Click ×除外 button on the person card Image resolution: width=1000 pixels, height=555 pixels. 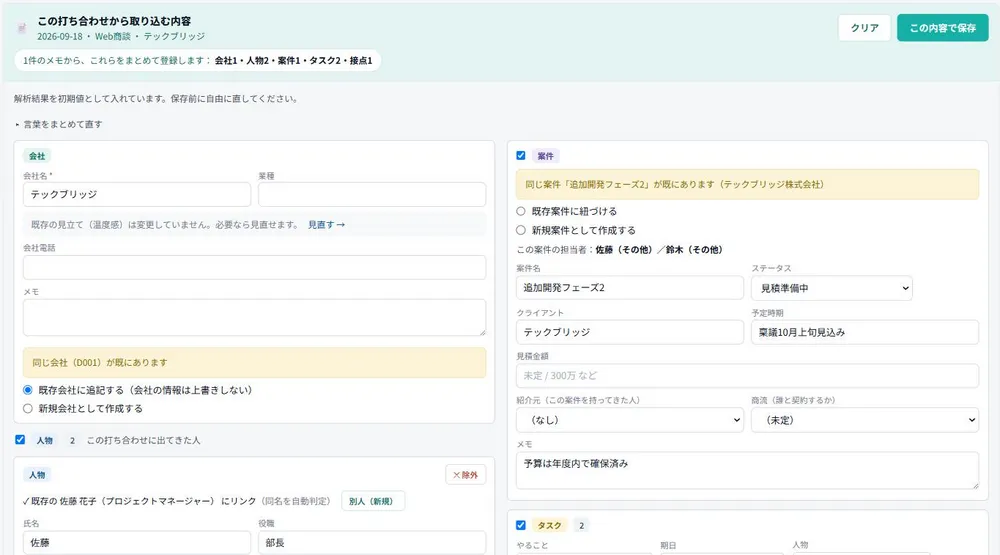(x=465, y=475)
